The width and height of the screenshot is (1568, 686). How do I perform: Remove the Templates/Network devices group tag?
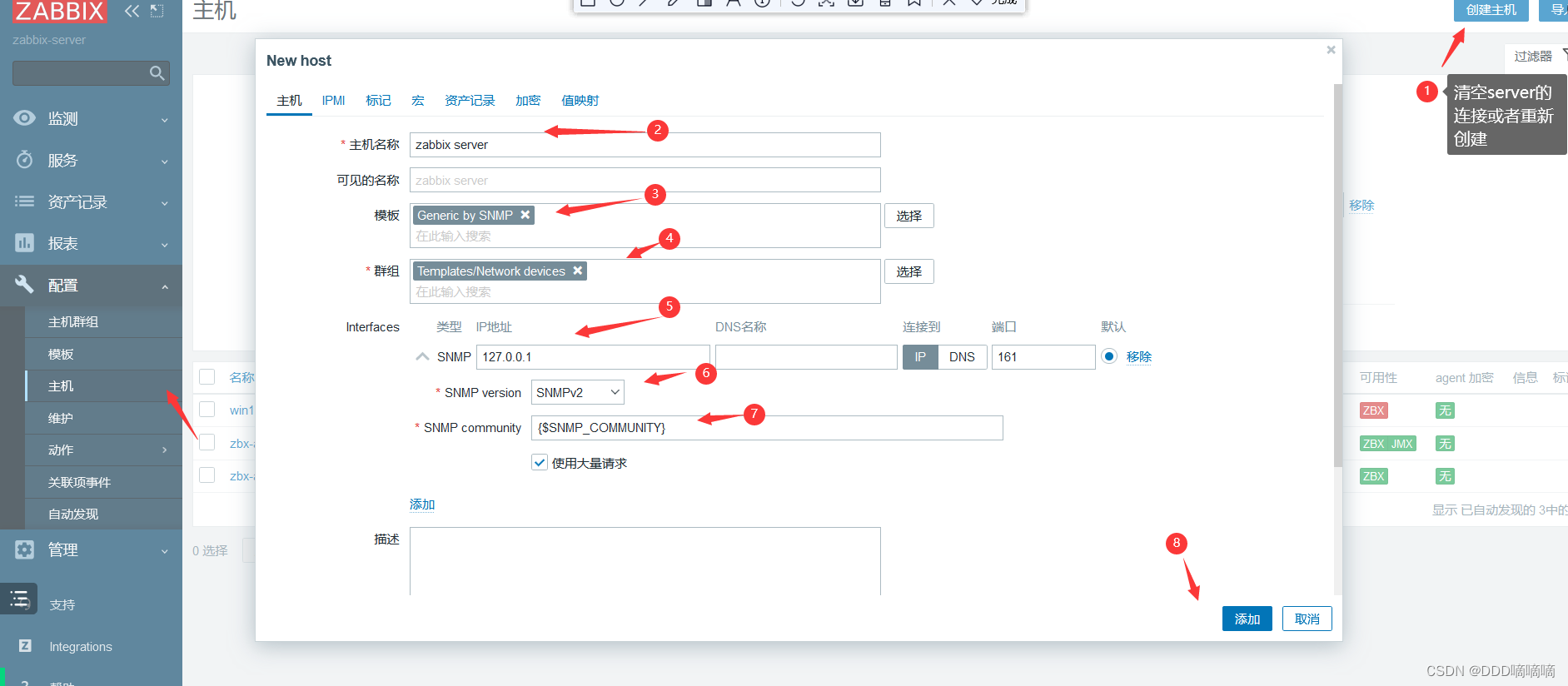pos(578,271)
